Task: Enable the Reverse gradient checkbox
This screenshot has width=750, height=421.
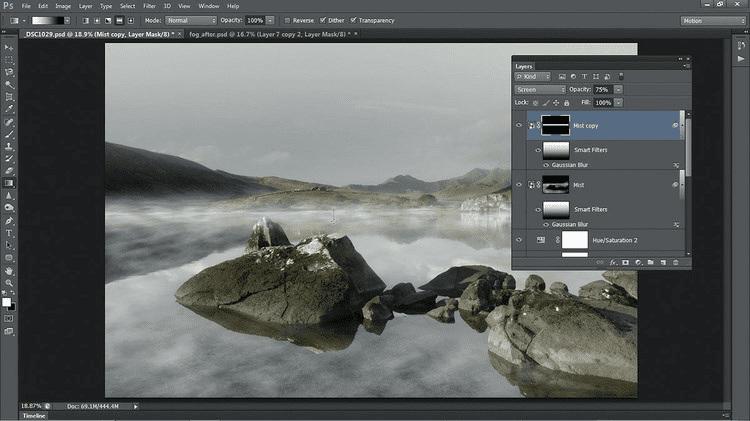Action: point(288,20)
